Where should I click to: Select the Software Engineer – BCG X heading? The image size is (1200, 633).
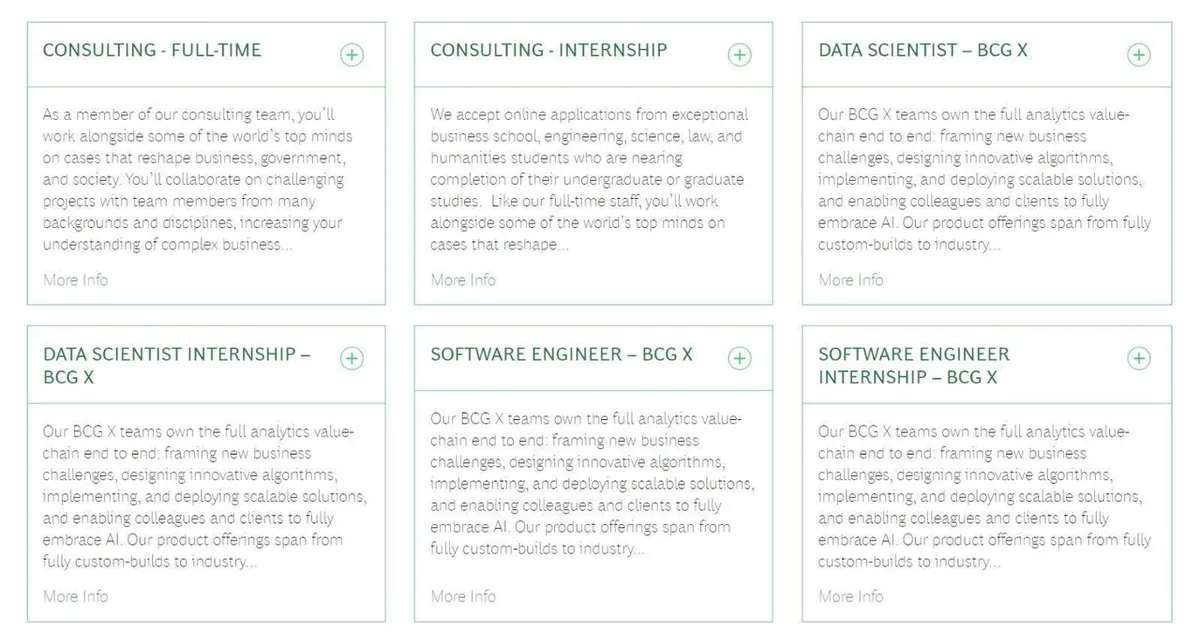click(561, 354)
